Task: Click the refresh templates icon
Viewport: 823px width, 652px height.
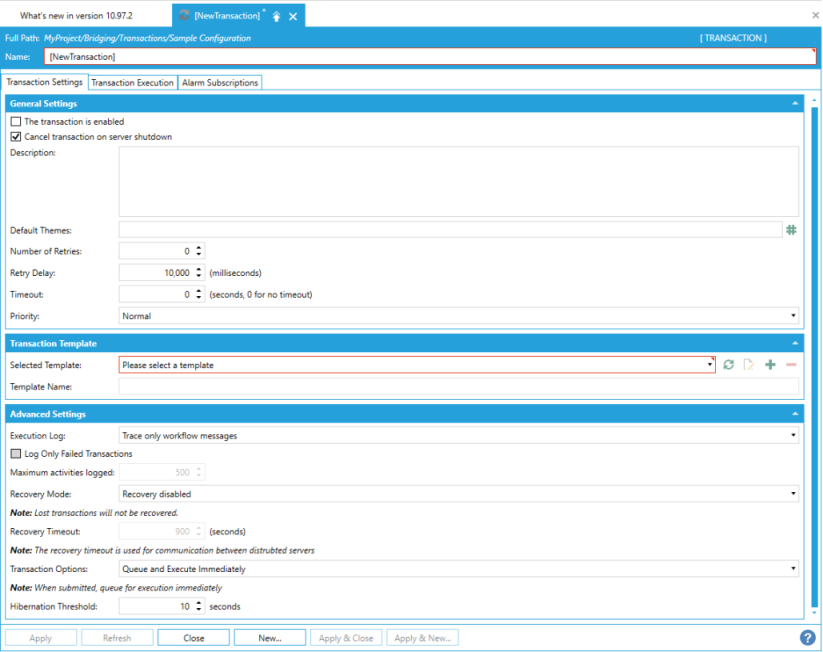Action: click(x=729, y=365)
